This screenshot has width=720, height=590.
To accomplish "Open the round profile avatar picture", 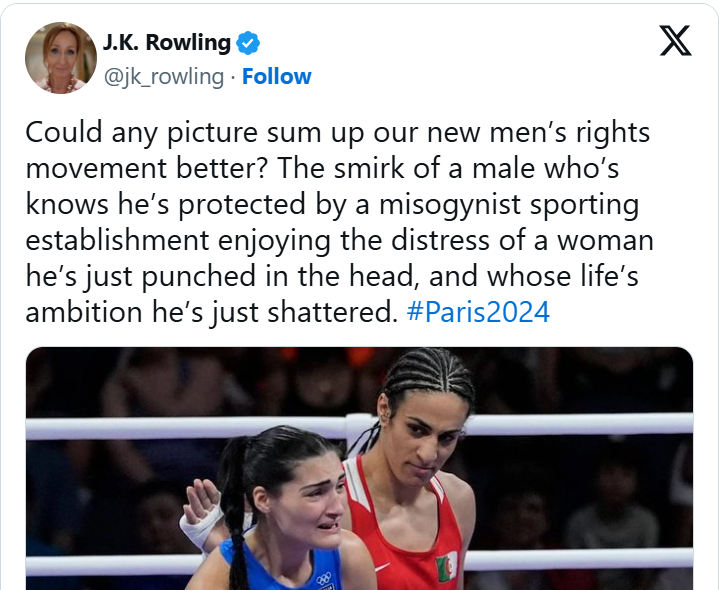I will point(61,58).
